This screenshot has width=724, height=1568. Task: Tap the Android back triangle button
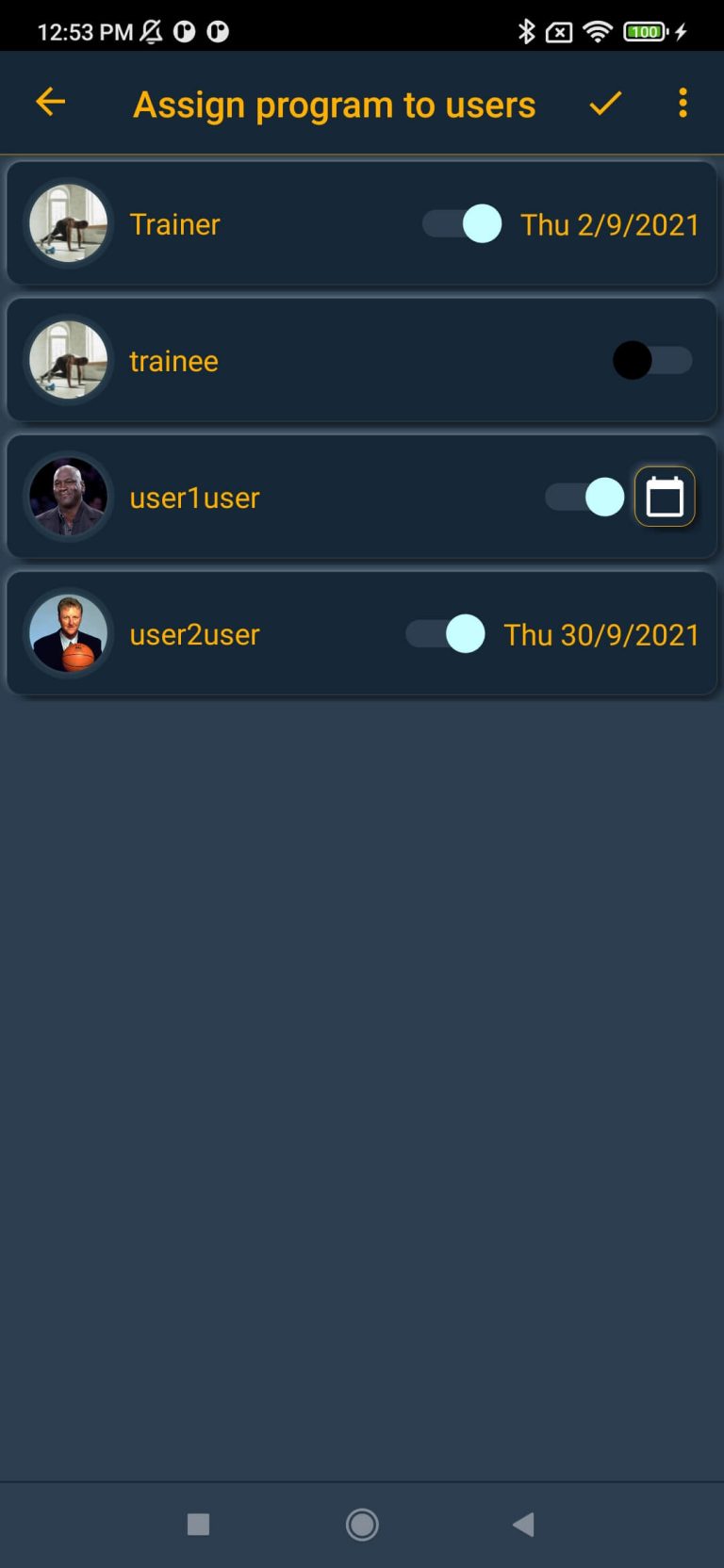(523, 1524)
